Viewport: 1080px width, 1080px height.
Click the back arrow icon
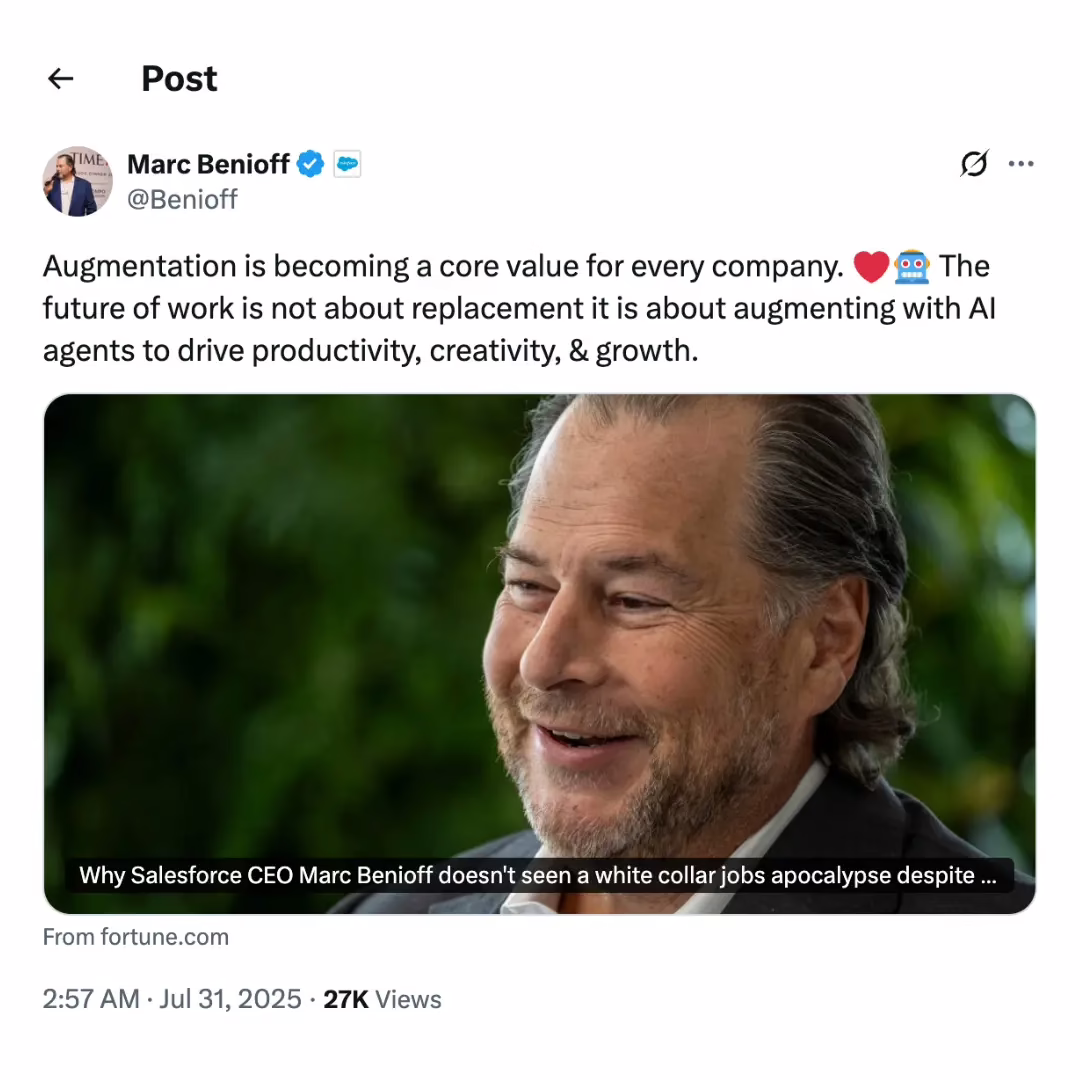61,79
